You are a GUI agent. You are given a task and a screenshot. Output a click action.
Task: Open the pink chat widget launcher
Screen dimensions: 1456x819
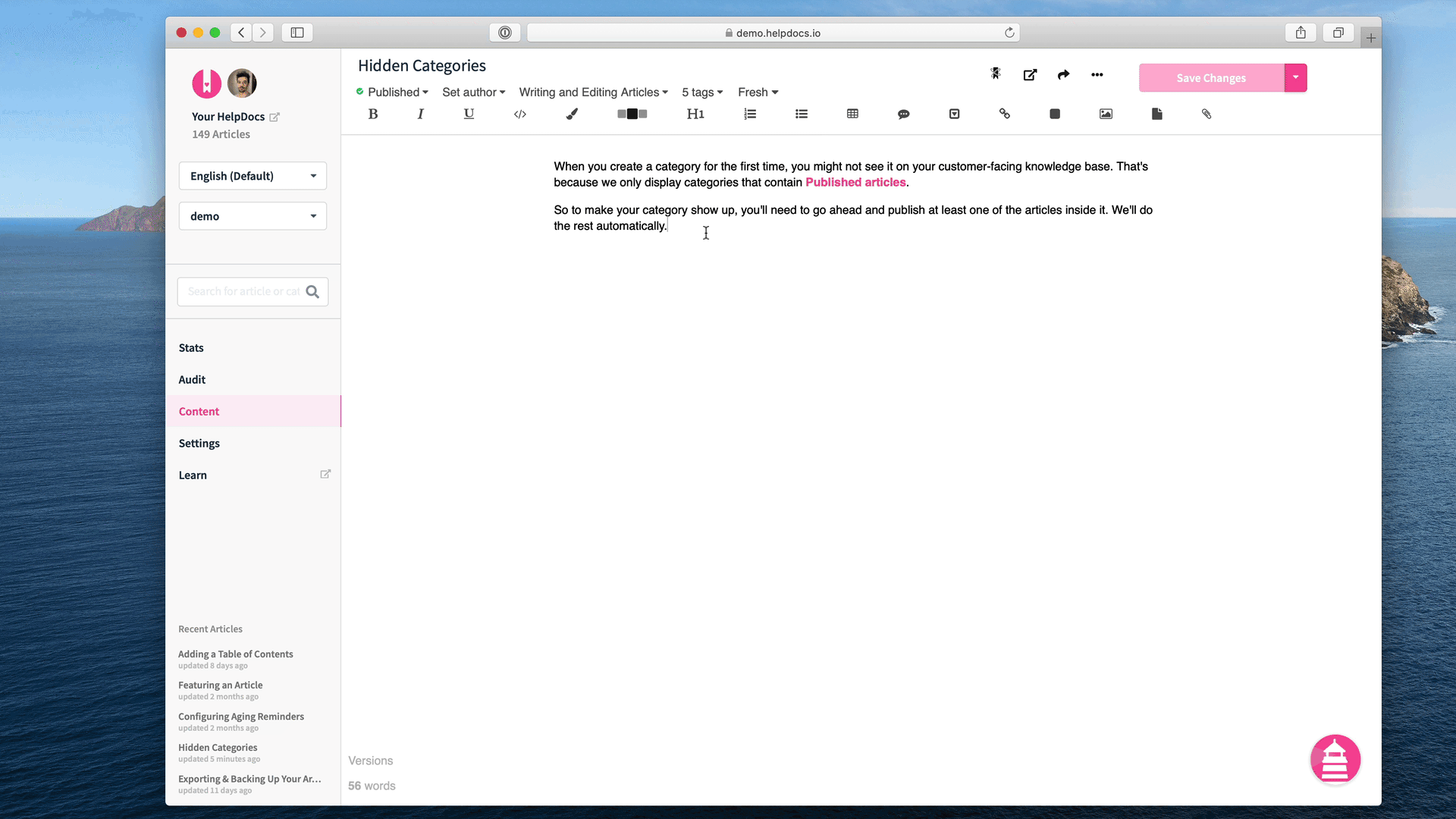coord(1335,759)
